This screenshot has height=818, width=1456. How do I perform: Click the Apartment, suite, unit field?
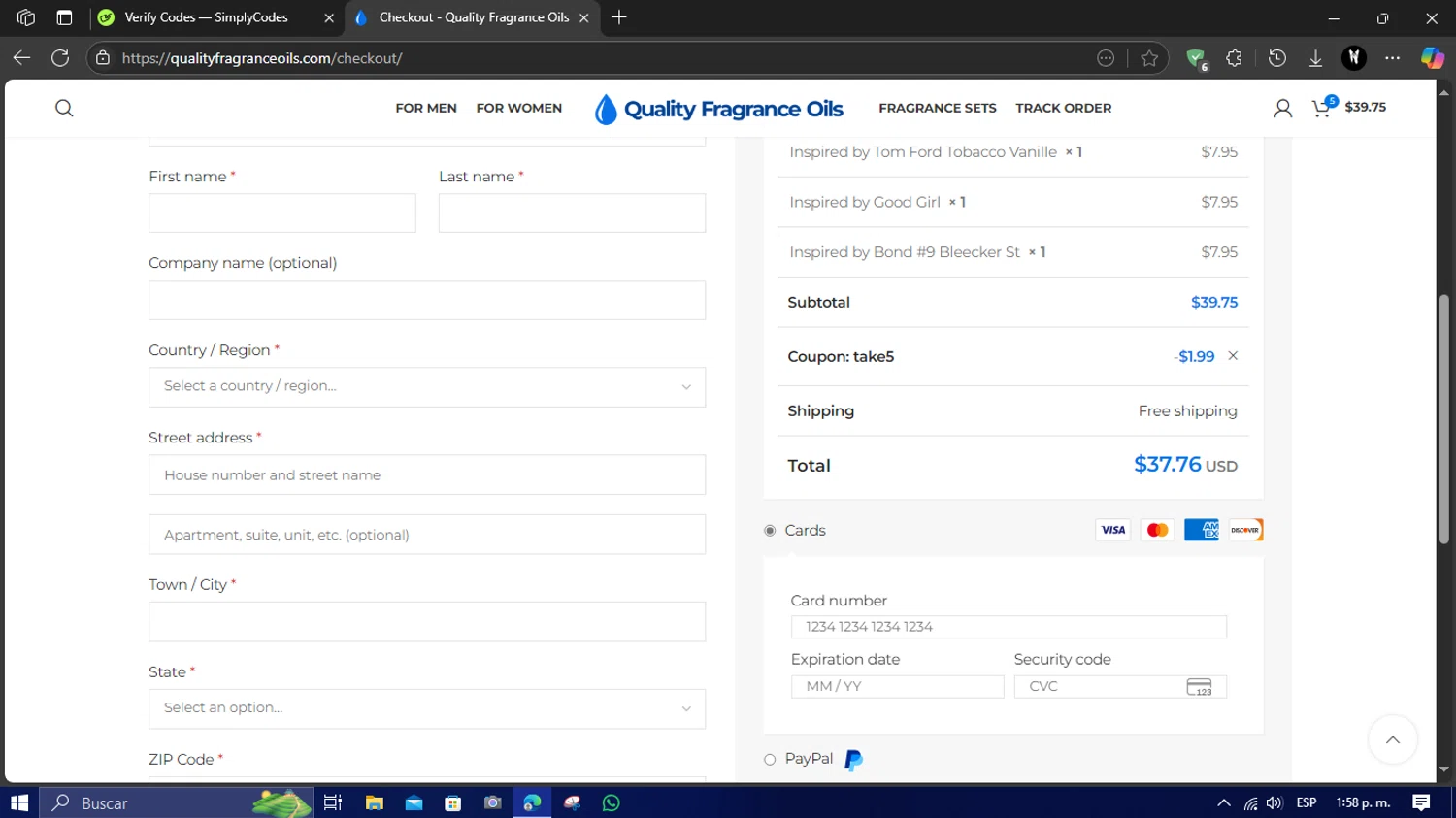tap(427, 535)
